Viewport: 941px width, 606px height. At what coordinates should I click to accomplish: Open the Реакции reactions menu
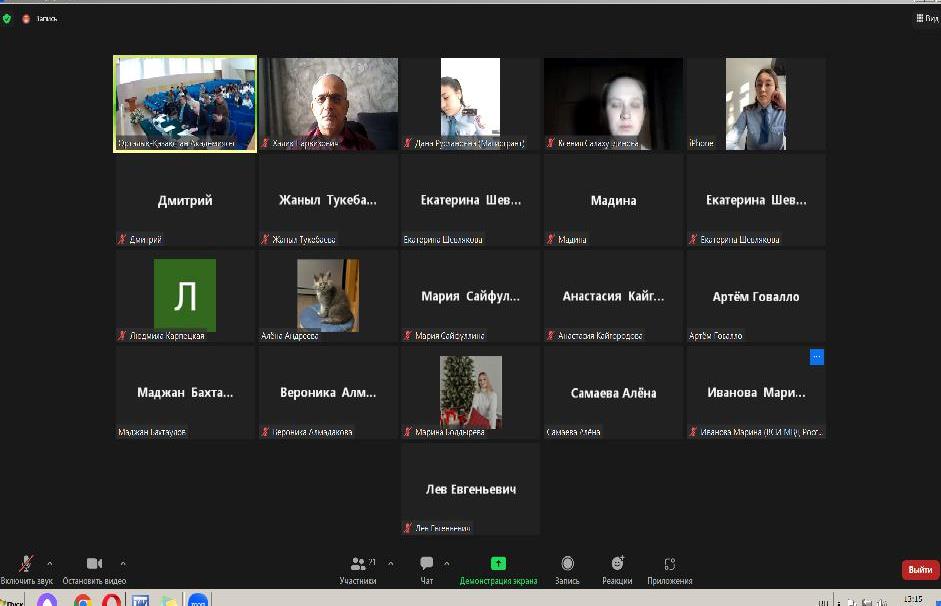617,565
